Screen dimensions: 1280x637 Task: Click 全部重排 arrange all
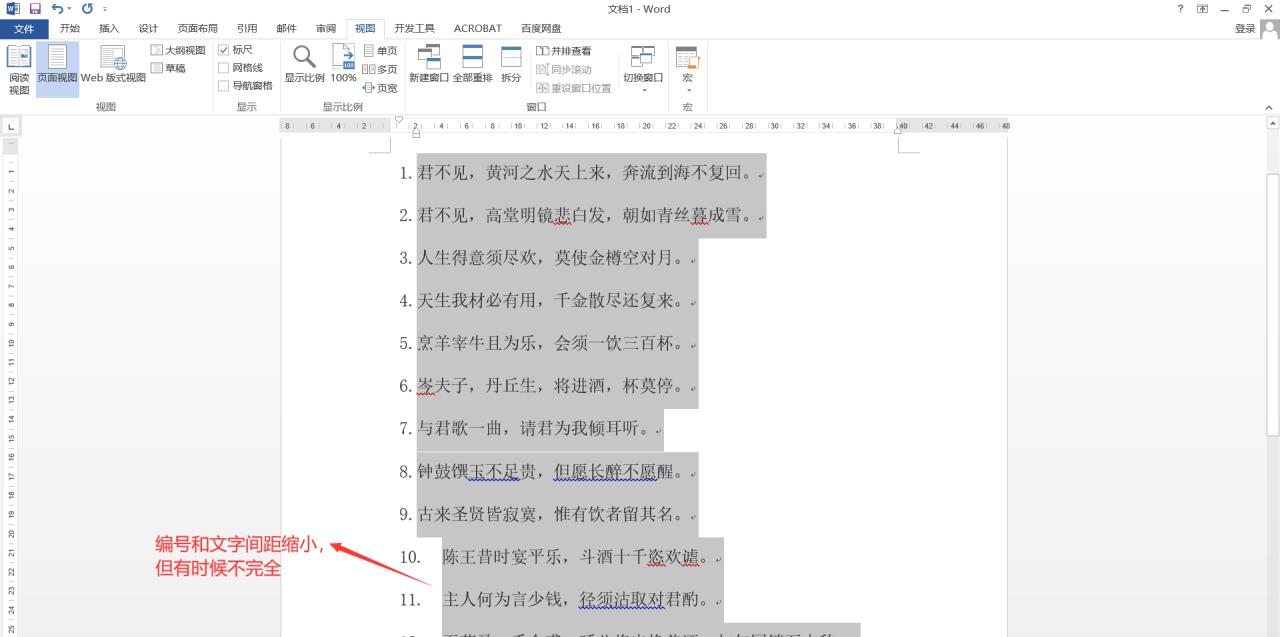(x=472, y=65)
